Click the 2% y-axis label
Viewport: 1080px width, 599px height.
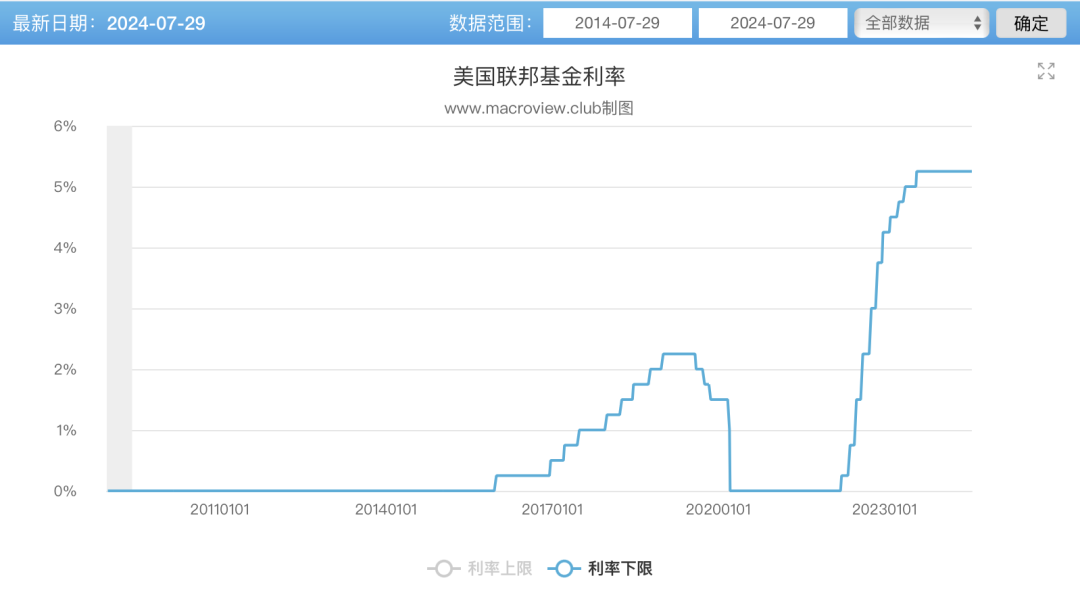point(65,370)
